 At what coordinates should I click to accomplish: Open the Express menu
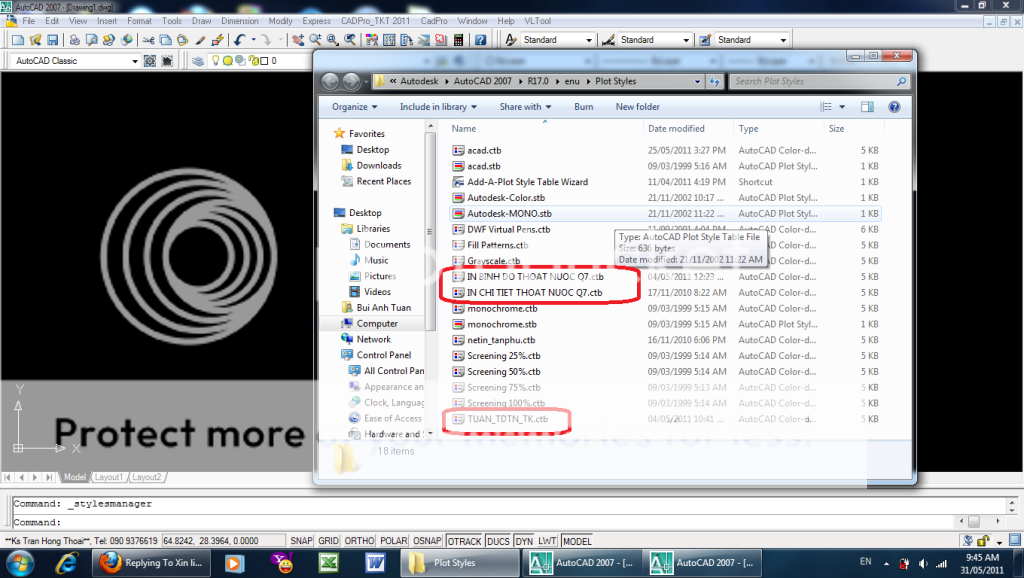(x=316, y=21)
